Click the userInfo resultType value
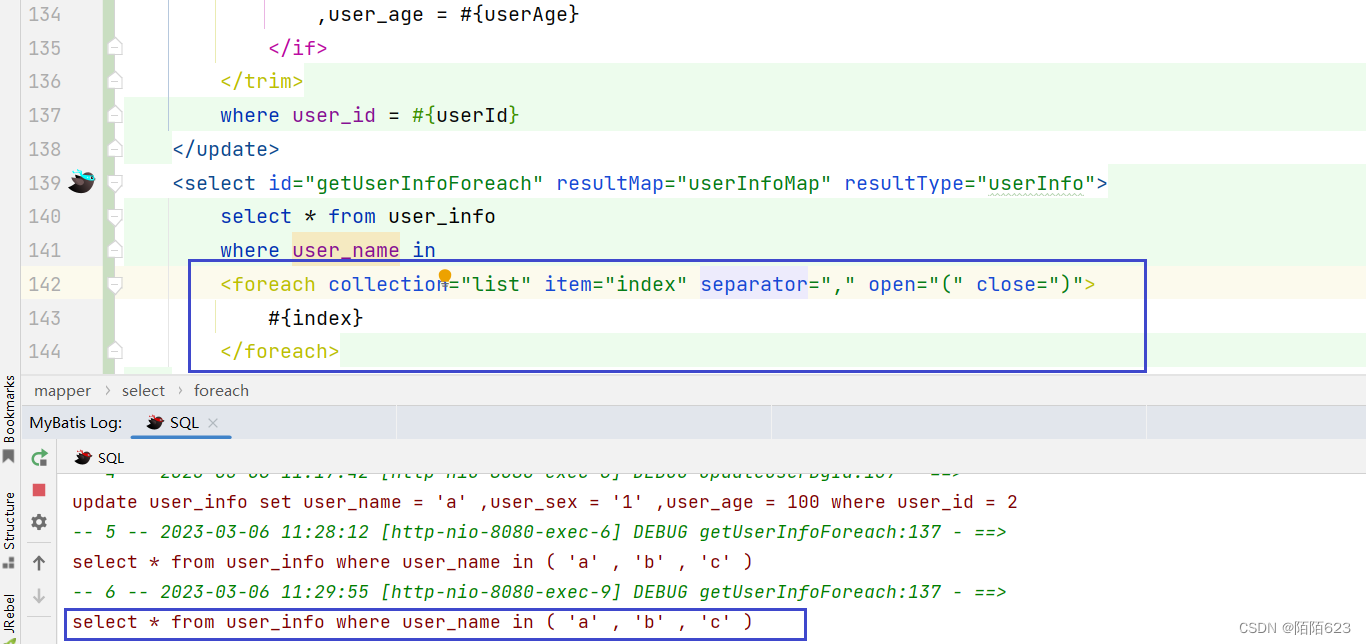Image resolution: width=1366 pixels, height=644 pixels. 1036,183
